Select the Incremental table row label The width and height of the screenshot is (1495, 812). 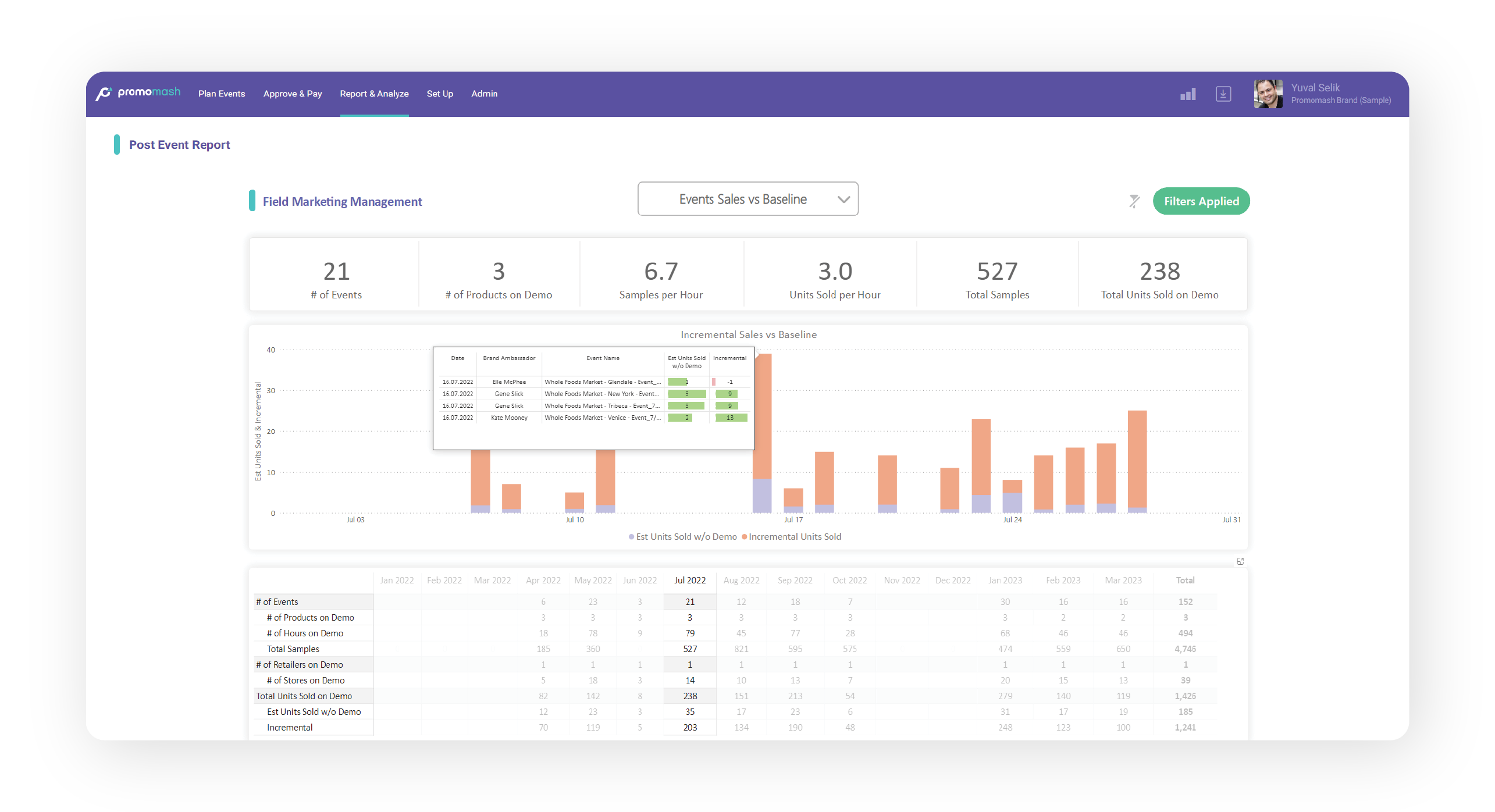tap(290, 728)
